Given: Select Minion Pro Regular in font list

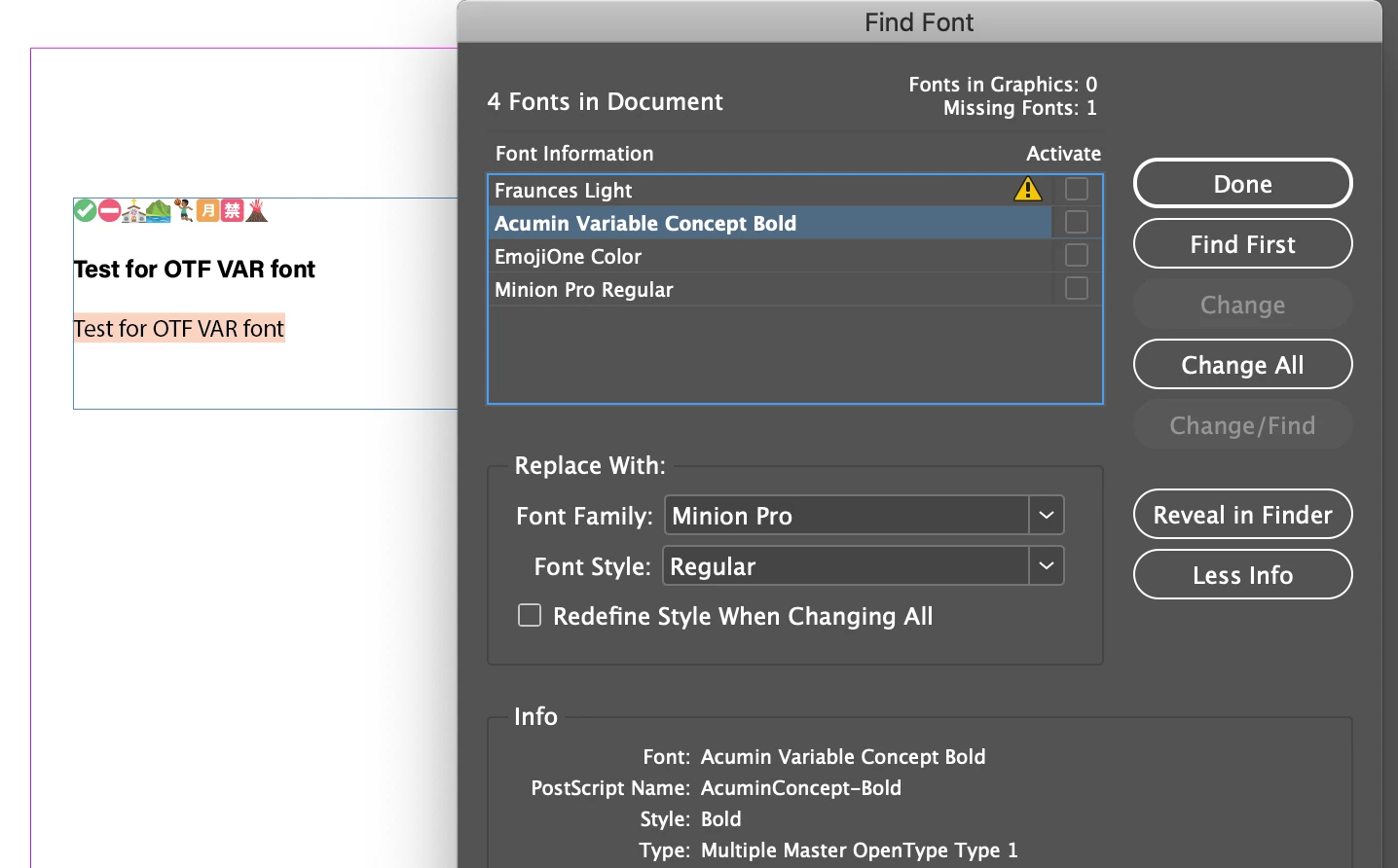Looking at the screenshot, I should click(x=584, y=290).
